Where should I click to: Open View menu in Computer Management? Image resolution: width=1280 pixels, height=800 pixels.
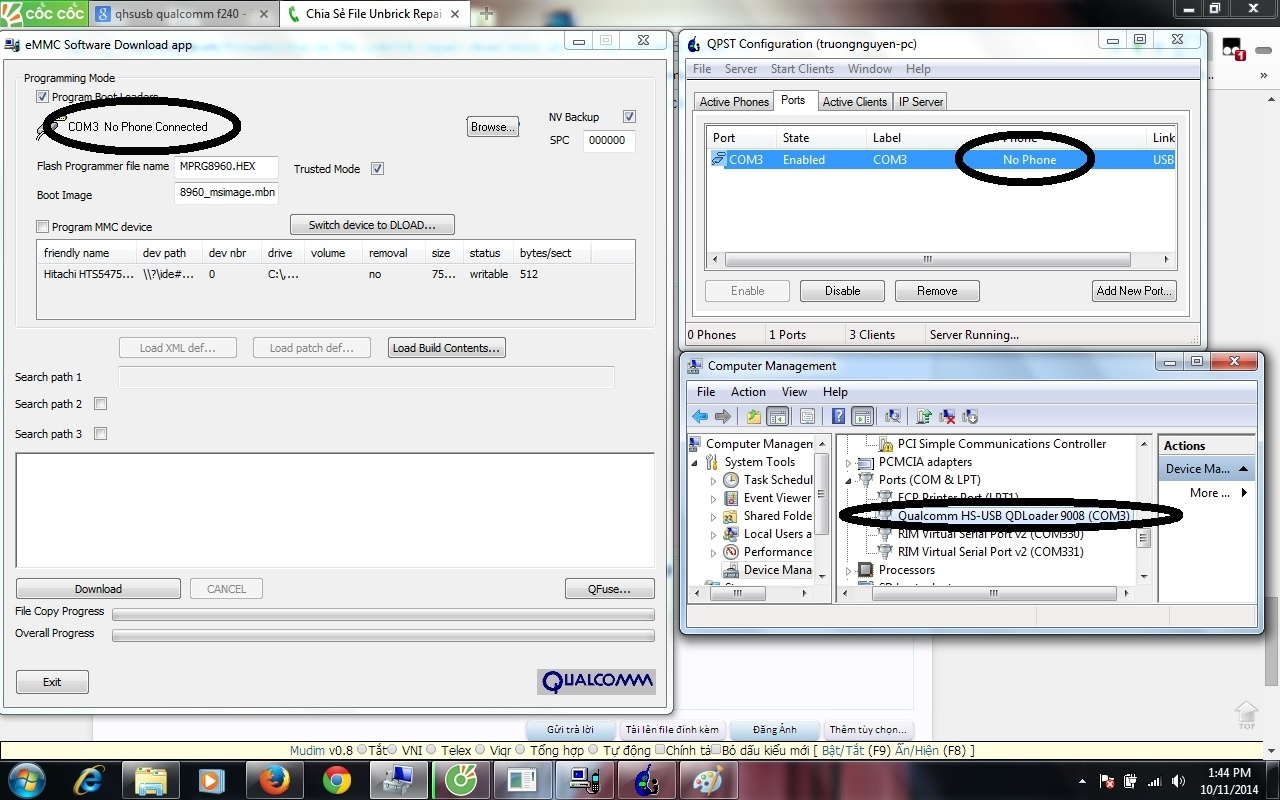[794, 392]
